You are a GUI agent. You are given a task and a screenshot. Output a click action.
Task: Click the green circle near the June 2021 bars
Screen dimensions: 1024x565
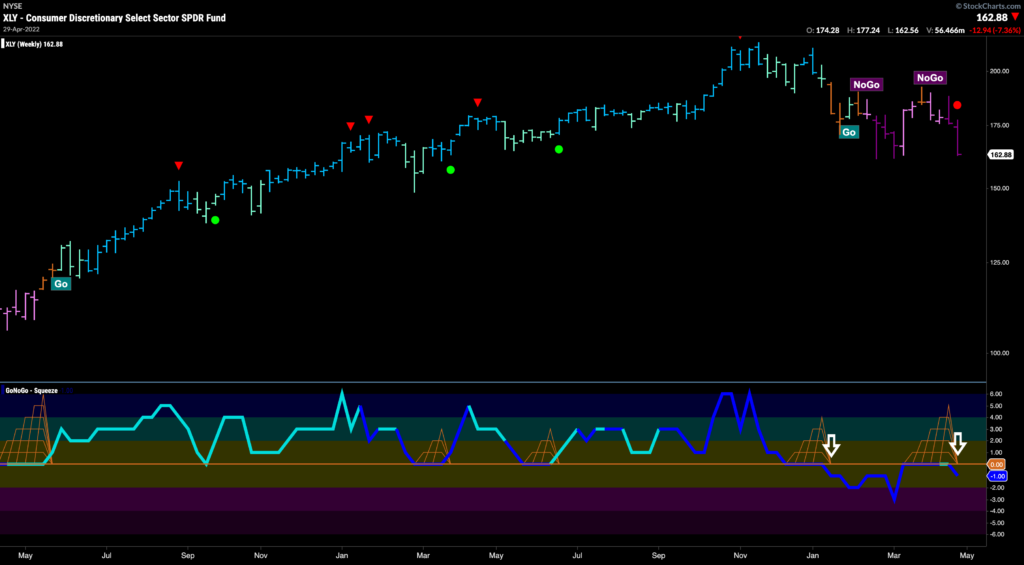tap(558, 150)
